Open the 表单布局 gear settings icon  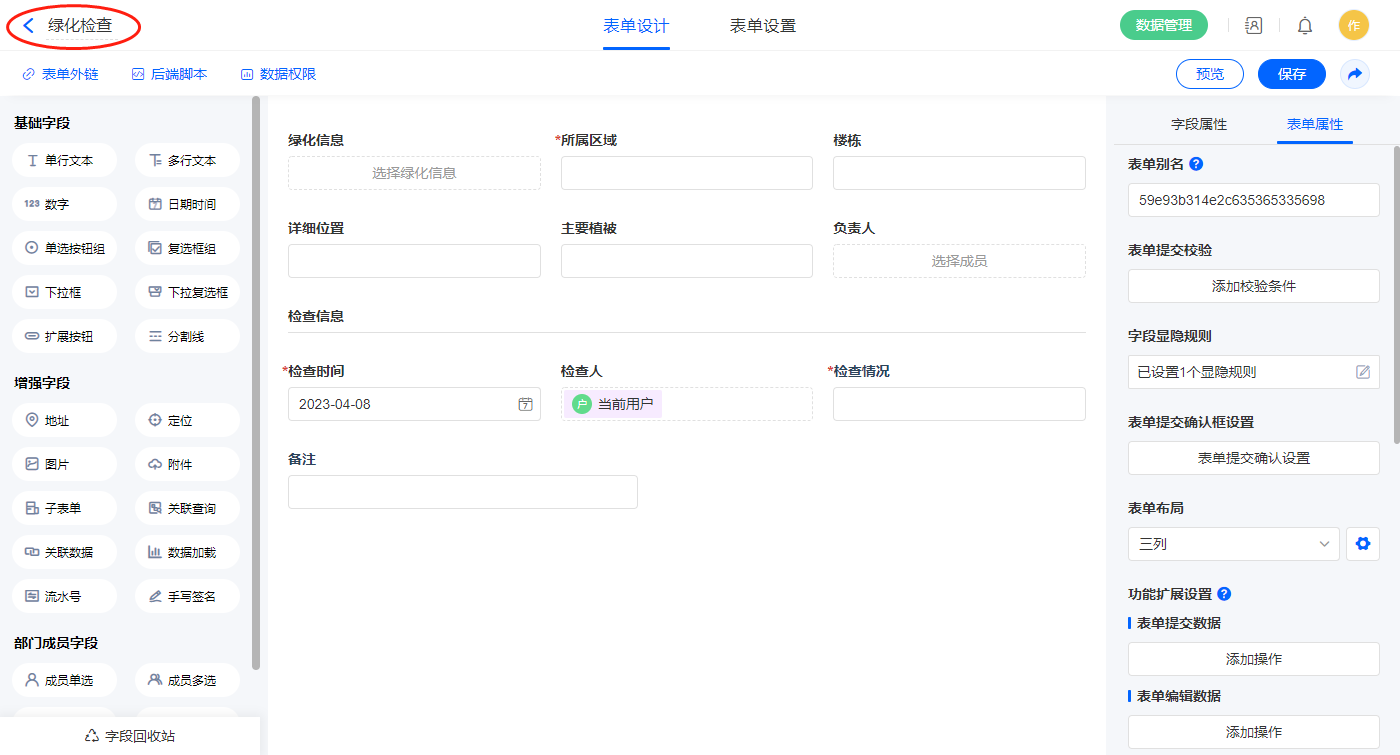pos(1361,544)
